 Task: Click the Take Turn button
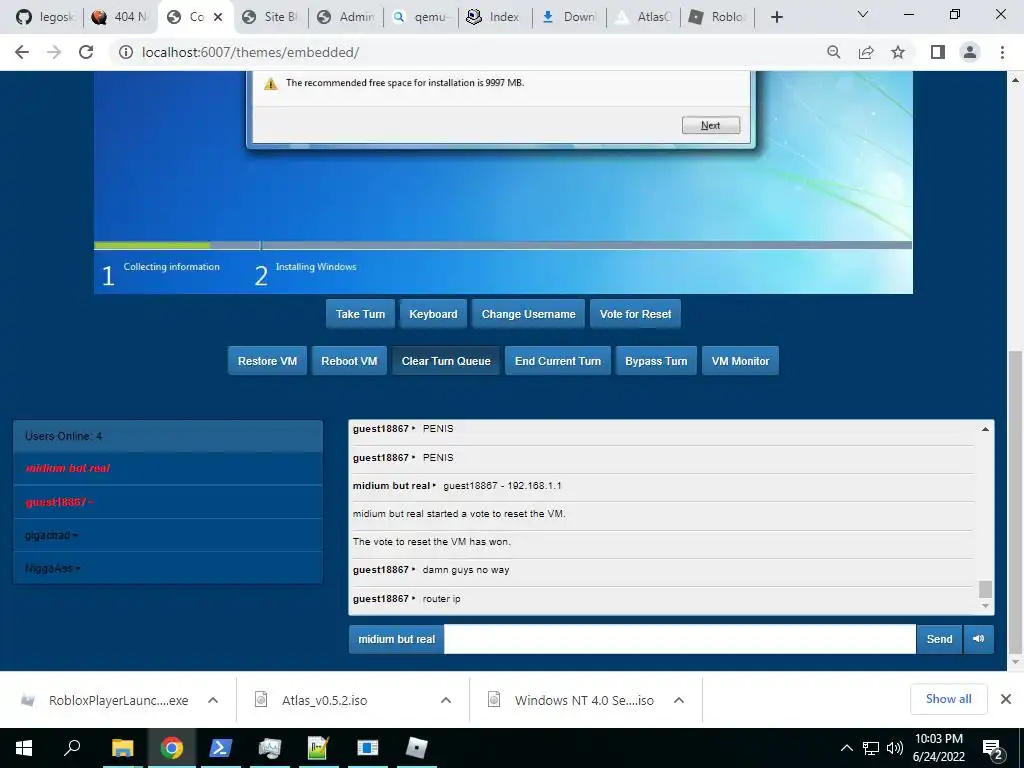[360, 314]
